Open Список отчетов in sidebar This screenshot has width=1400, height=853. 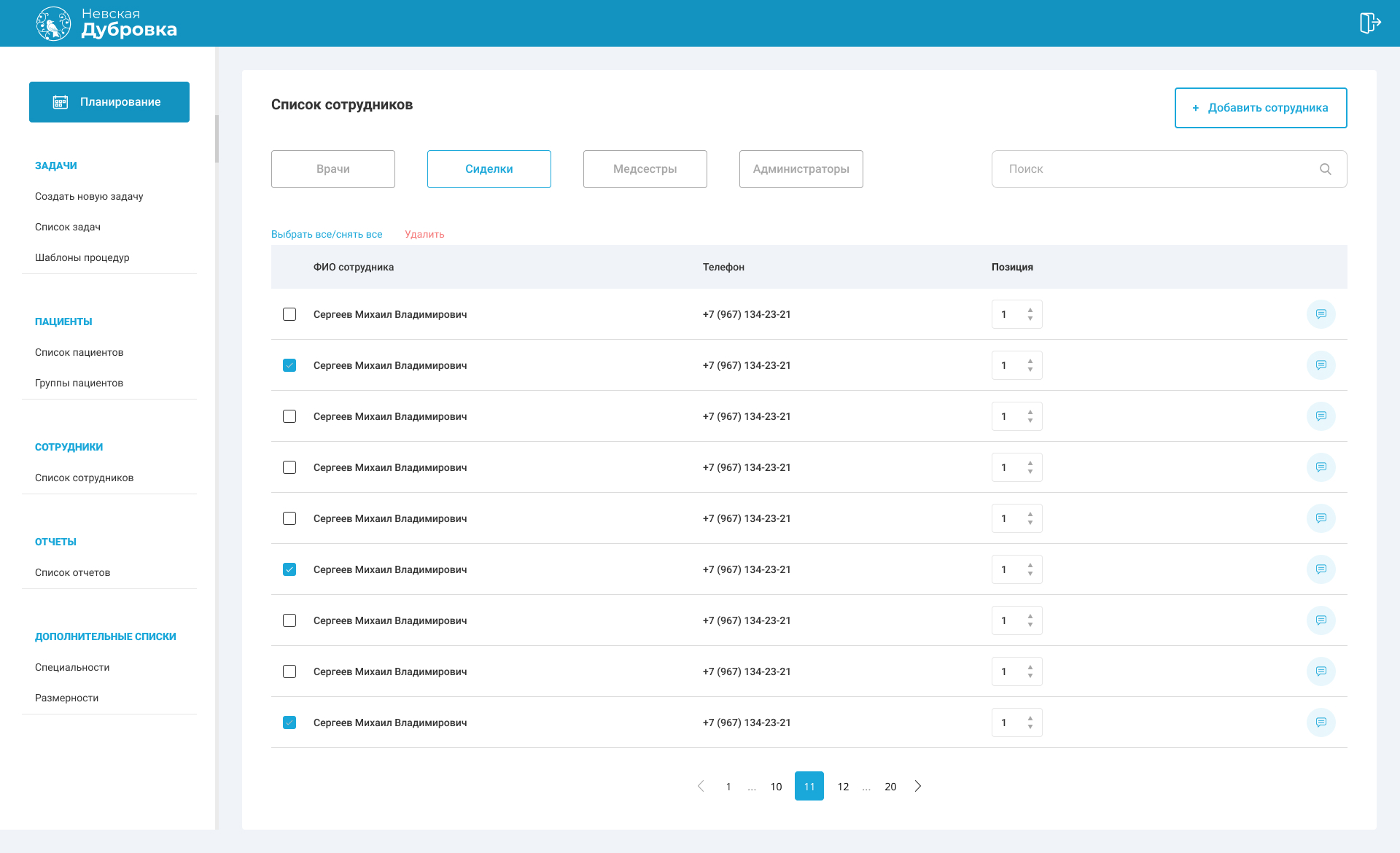[x=73, y=572]
